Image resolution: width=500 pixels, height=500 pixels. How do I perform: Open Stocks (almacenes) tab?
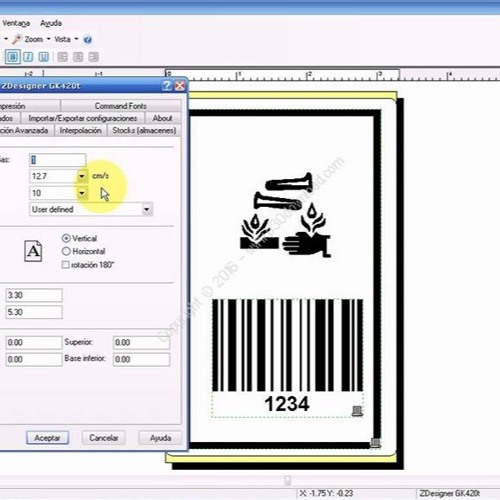[144, 130]
